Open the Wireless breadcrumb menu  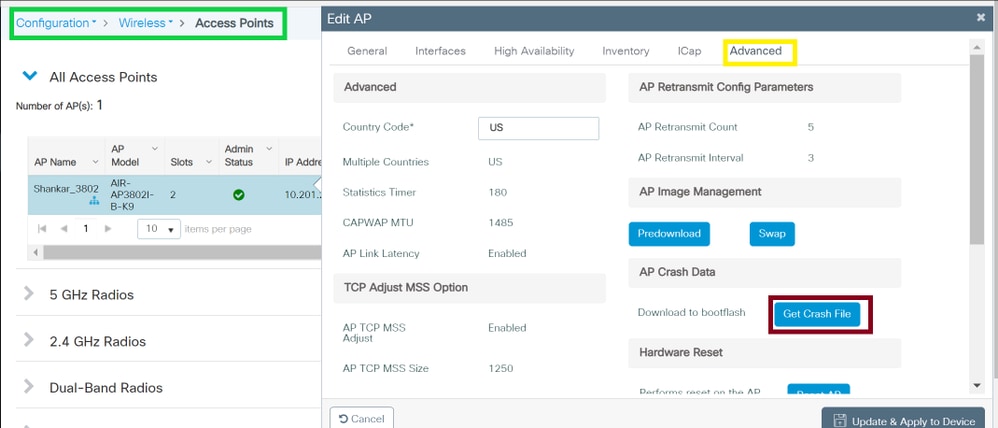(x=146, y=23)
